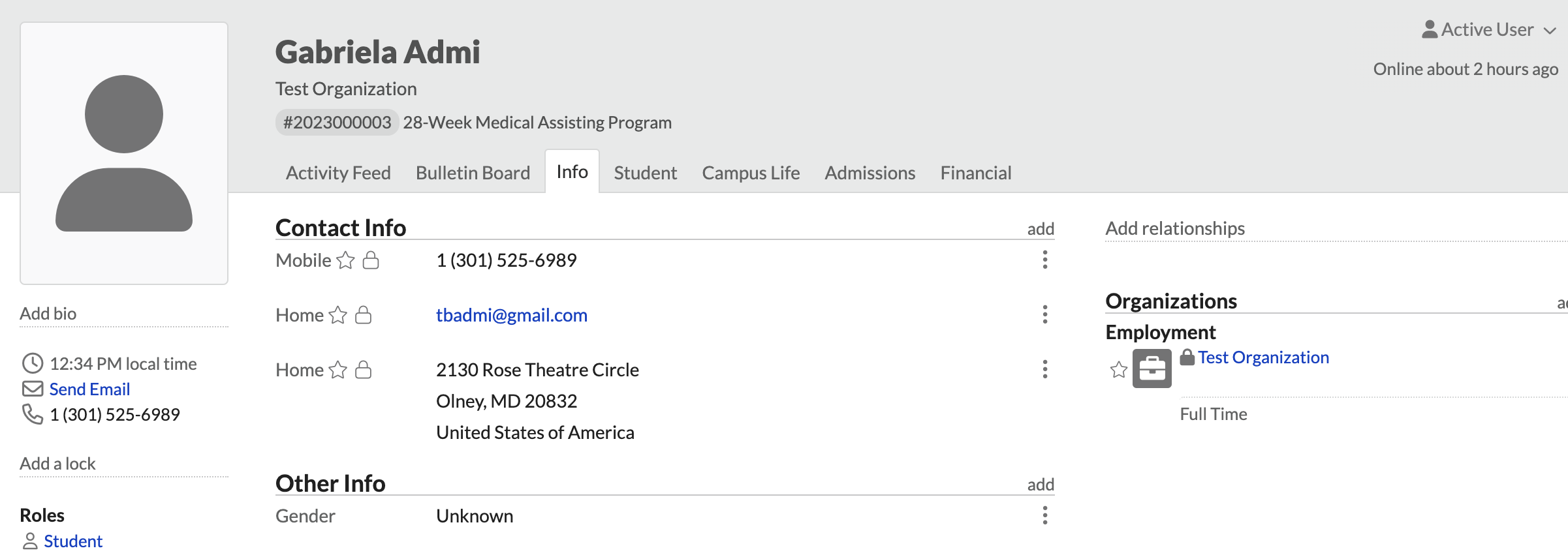Click the envelope icon beside Send Email
Screen dimensions: 1568x557
[x=32, y=389]
